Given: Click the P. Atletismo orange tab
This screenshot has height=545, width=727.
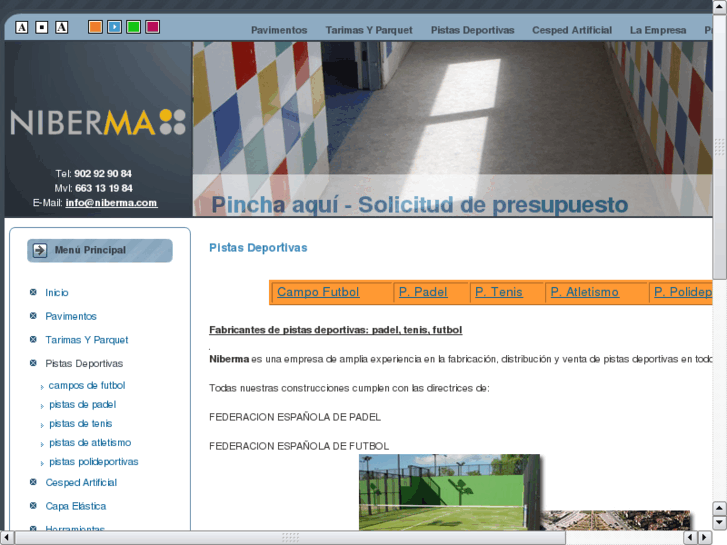Looking at the screenshot, I should pyautogui.click(x=585, y=292).
